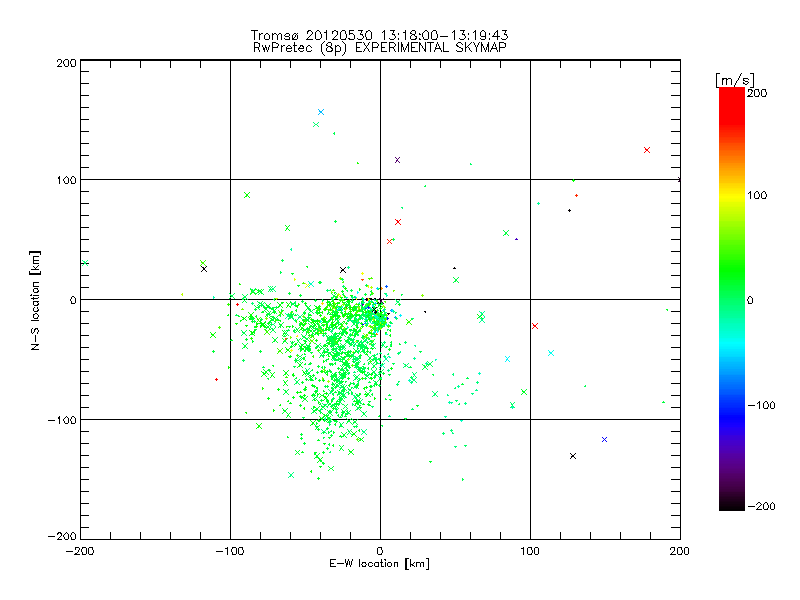800x600 pixels.
Task: Click the y-axis tick label '100'
Action: 66,180
